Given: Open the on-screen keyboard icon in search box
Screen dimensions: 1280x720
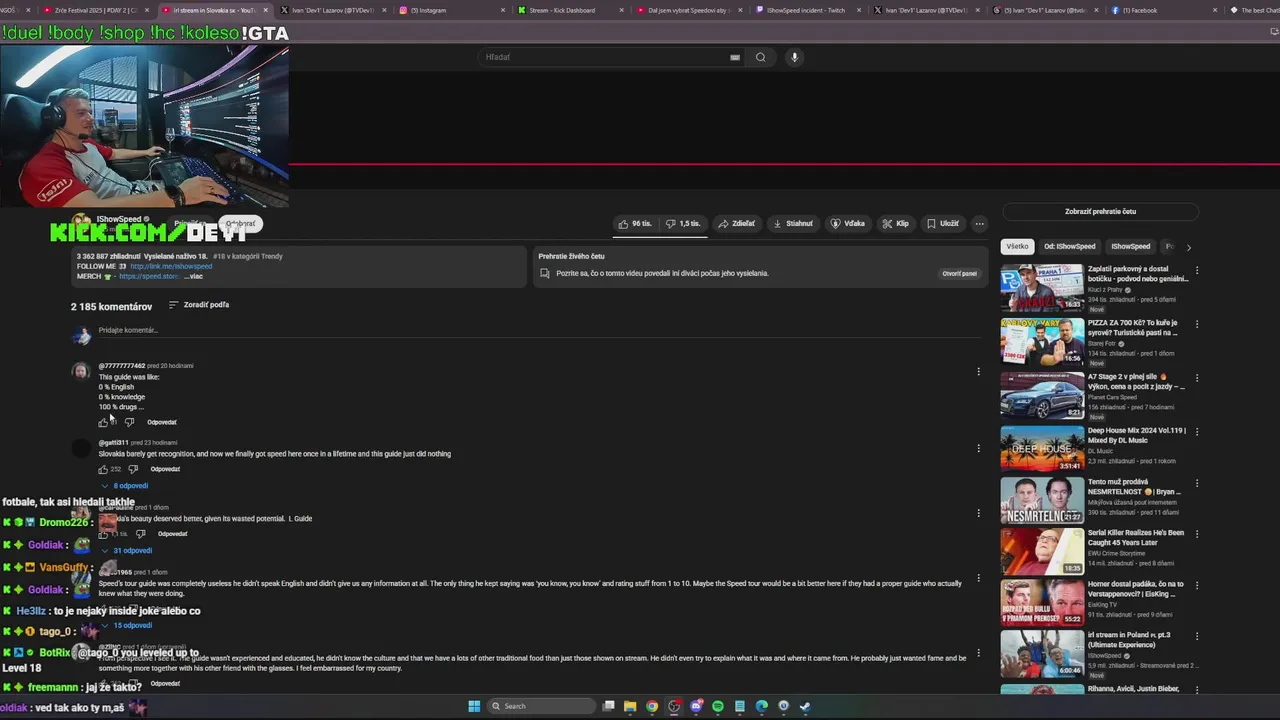Looking at the screenshot, I should [x=735, y=57].
